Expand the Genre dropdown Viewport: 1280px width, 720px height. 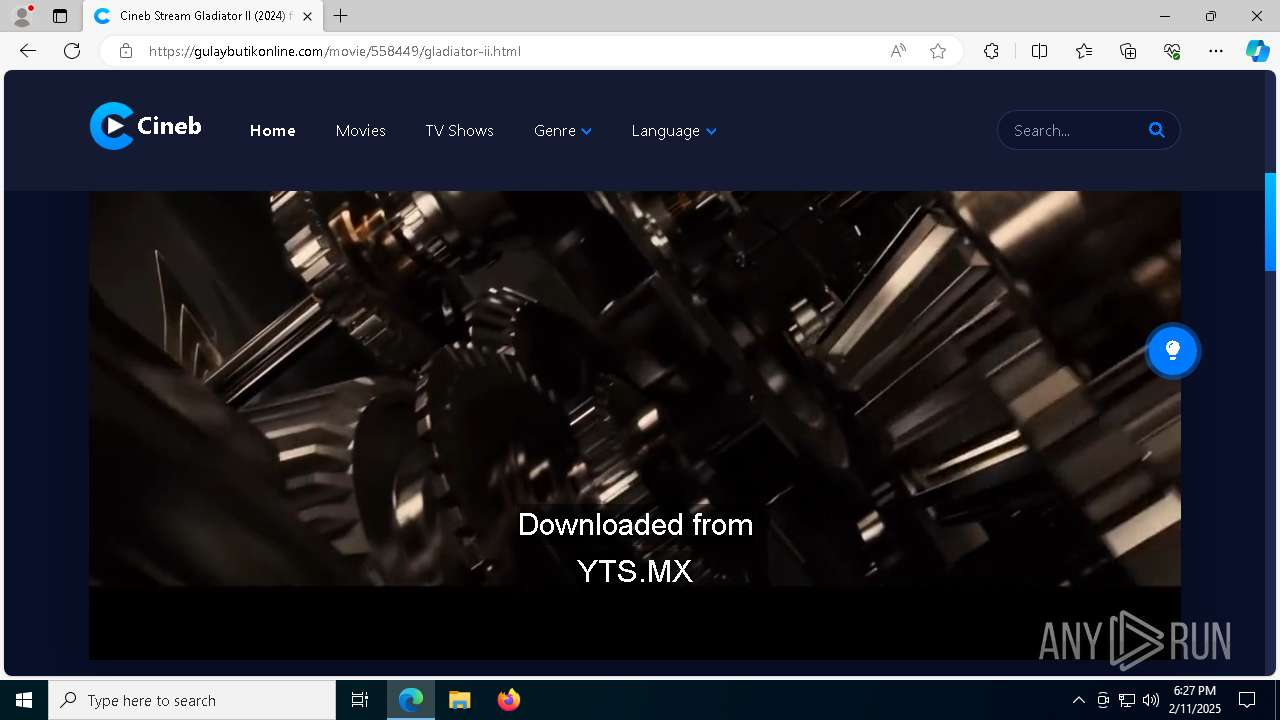[x=563, y=131]
